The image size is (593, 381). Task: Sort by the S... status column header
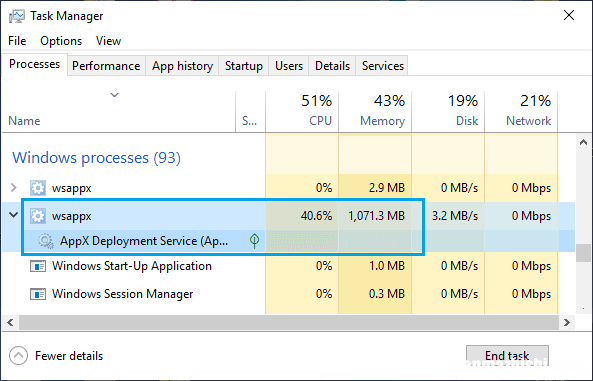(x=250, y=112)
